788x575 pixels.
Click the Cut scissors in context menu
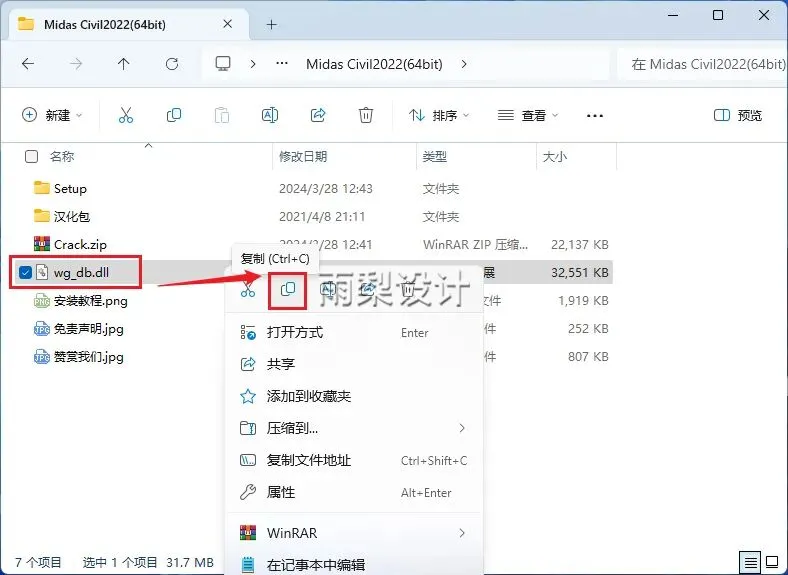tap(247, 290)
